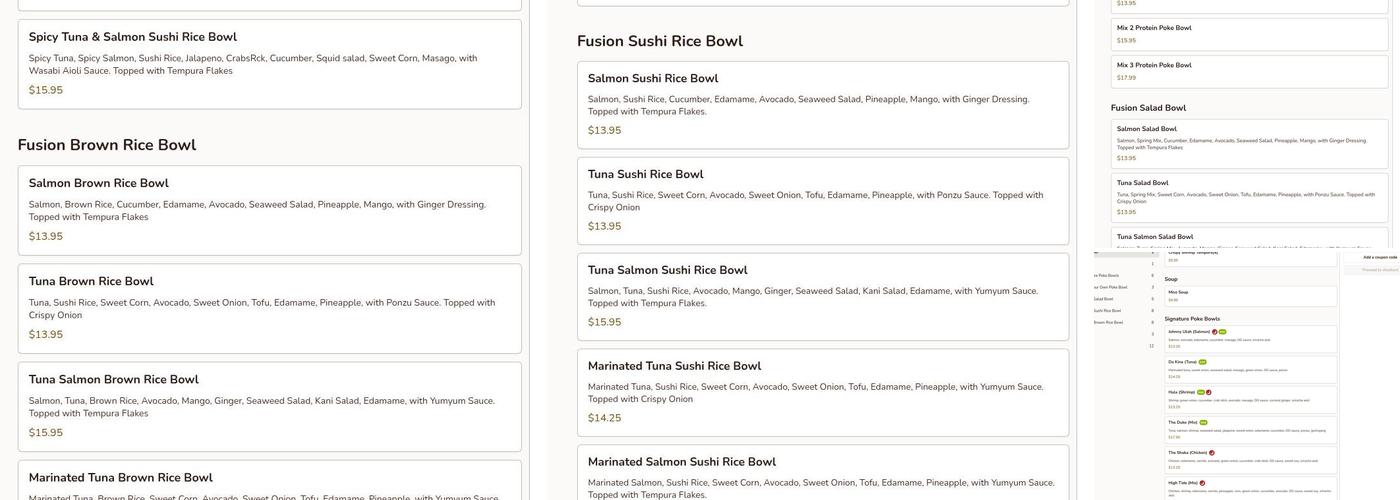This screenshot has height=500, width=1400.
Task: Pick the Marinated Tuna Sushi Rice Bowl
Action: (822, 392)
